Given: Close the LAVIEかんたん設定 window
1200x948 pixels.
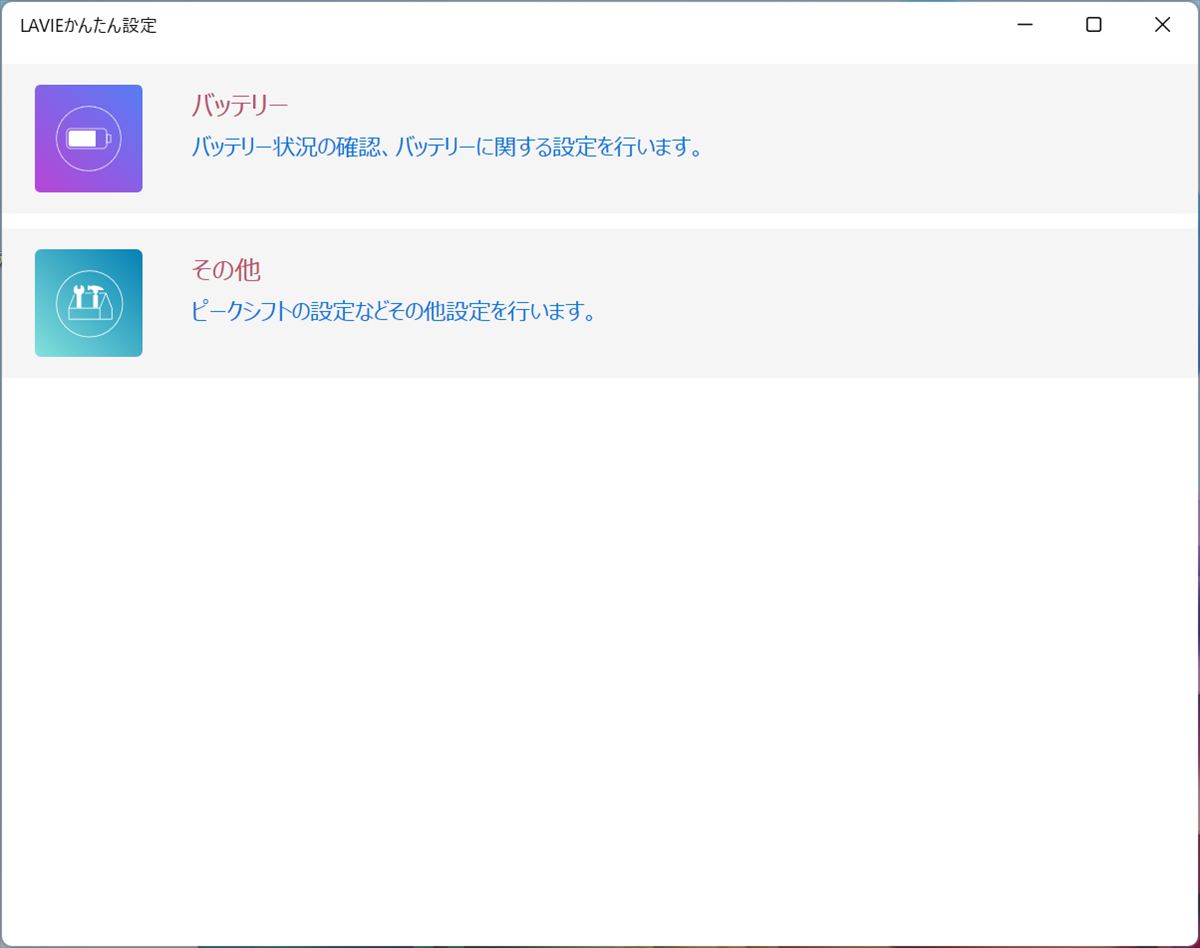Looking at the screenshot, I should point(1162,25).
